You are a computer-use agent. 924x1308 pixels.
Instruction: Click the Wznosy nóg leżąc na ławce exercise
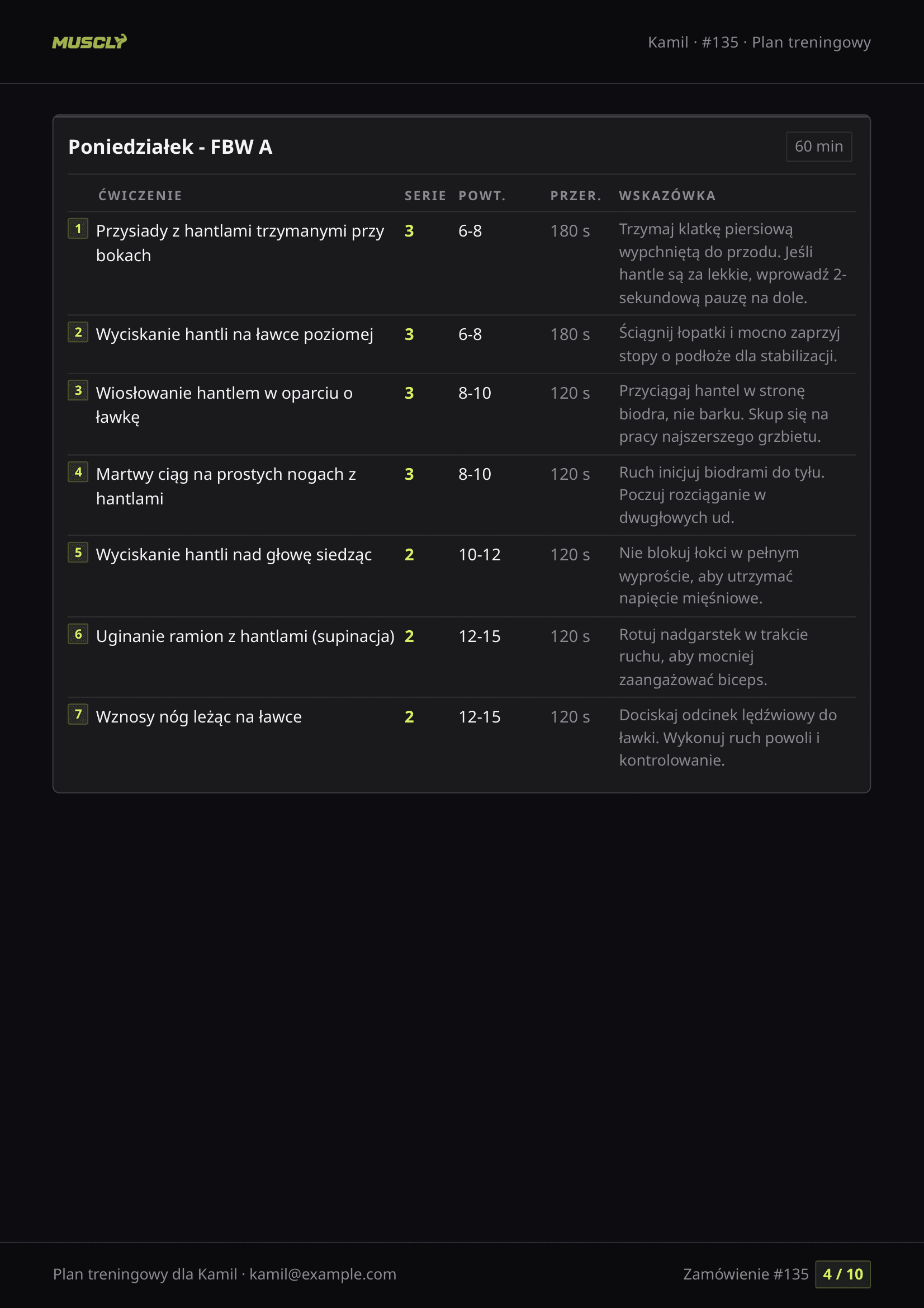coord(198,717)
